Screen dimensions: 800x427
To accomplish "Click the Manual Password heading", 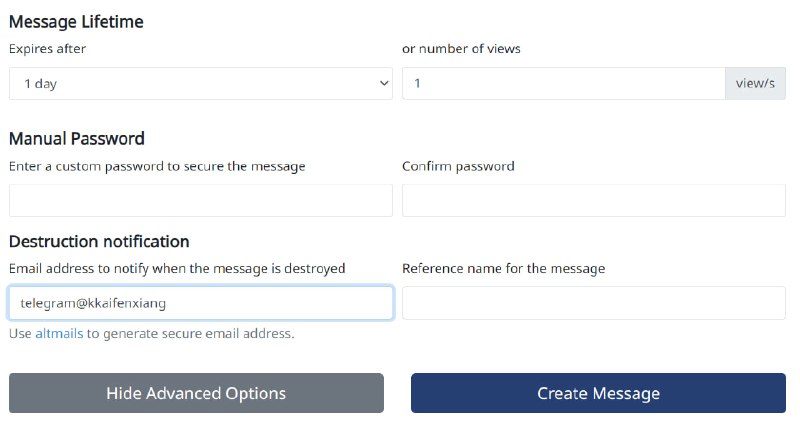I will pyautogui.click(x=77, y=139).
